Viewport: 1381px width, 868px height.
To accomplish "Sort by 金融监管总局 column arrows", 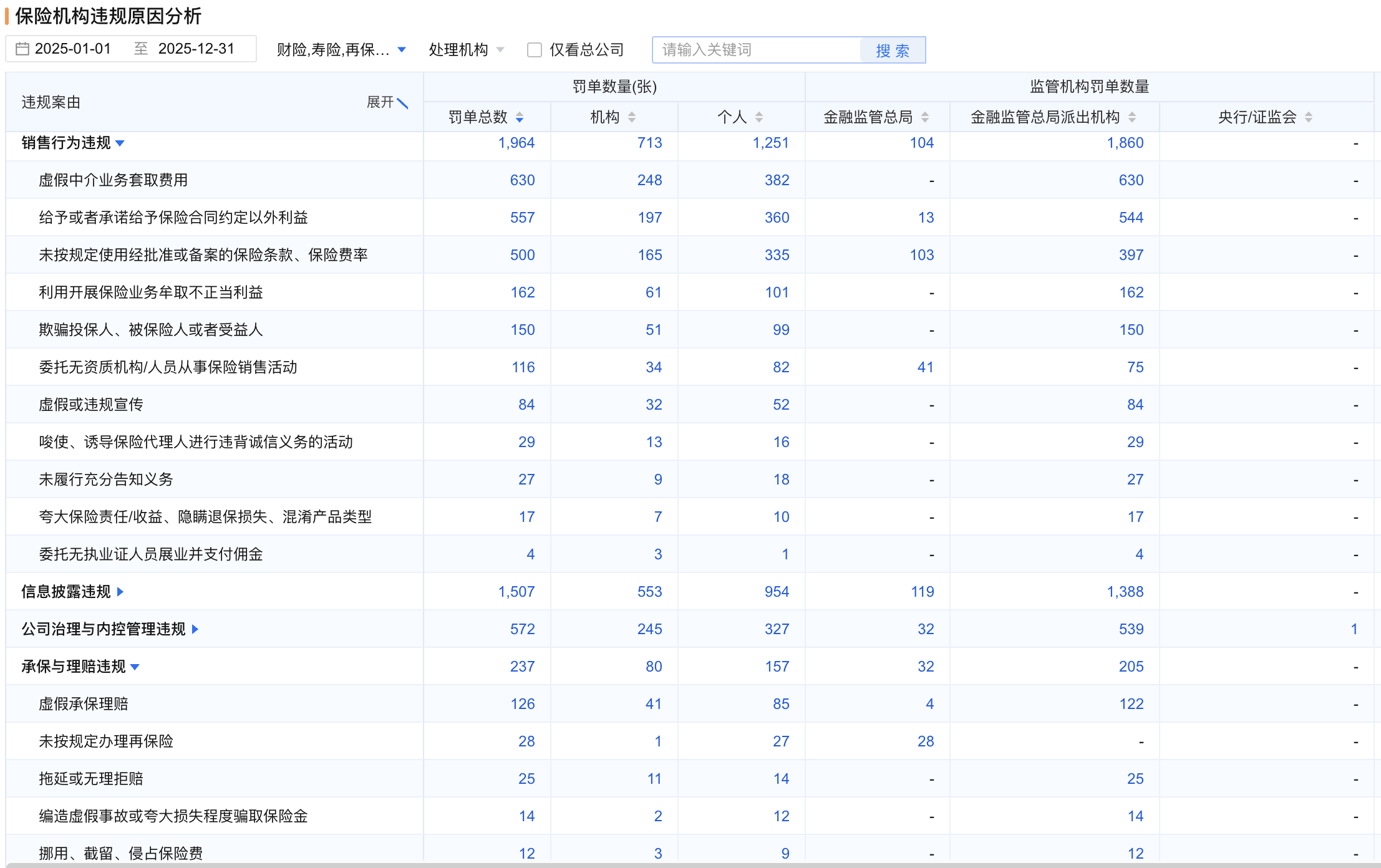I will [925, 117].
